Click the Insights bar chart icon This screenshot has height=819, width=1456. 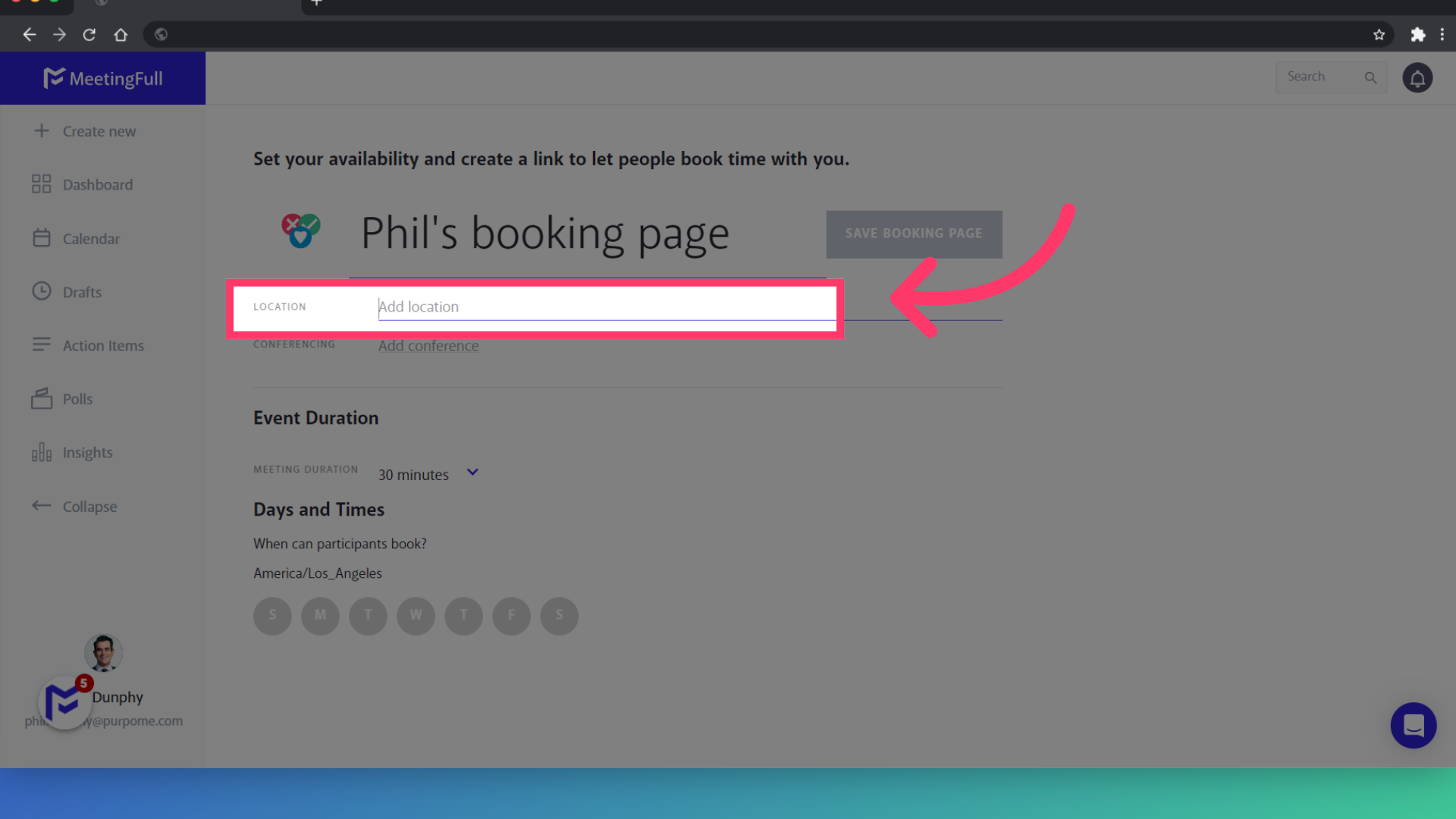(x=42, y=452)
